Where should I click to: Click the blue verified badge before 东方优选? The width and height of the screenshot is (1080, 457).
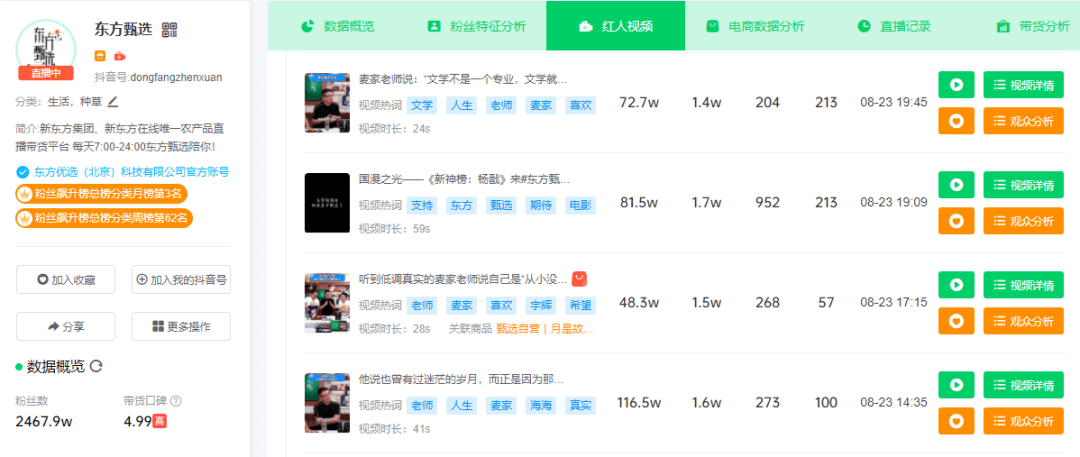point(22,172)
